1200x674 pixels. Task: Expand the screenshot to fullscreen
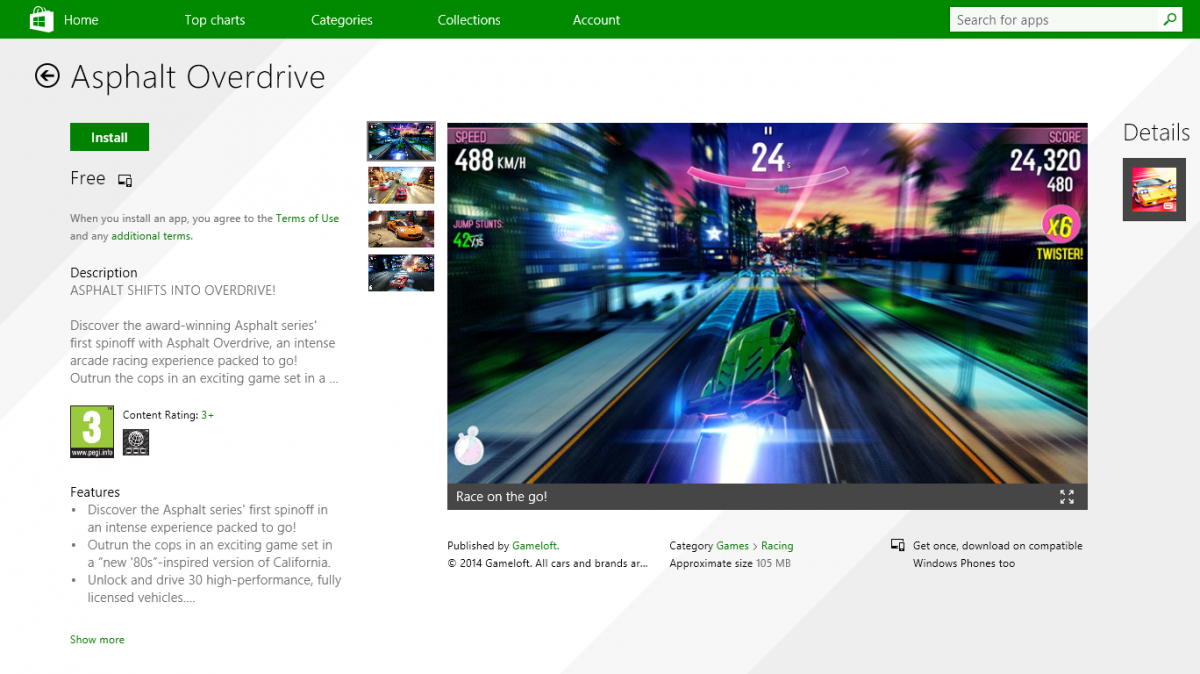(1067, 497)
